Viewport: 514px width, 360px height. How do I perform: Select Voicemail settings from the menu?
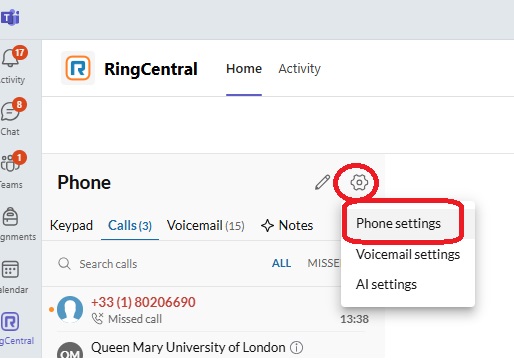tap(408, 254)
